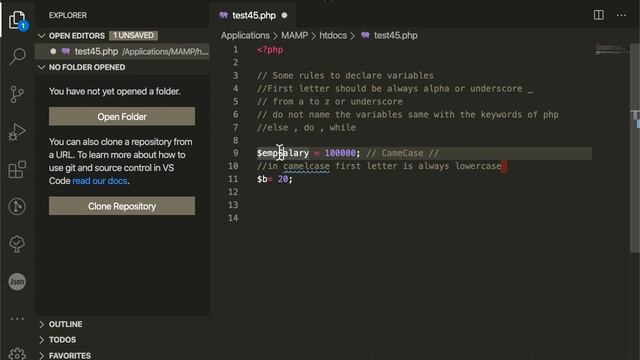Select test45.php in Open Editors list
This screenshot has width=640, height=360.
pos(122,51)
